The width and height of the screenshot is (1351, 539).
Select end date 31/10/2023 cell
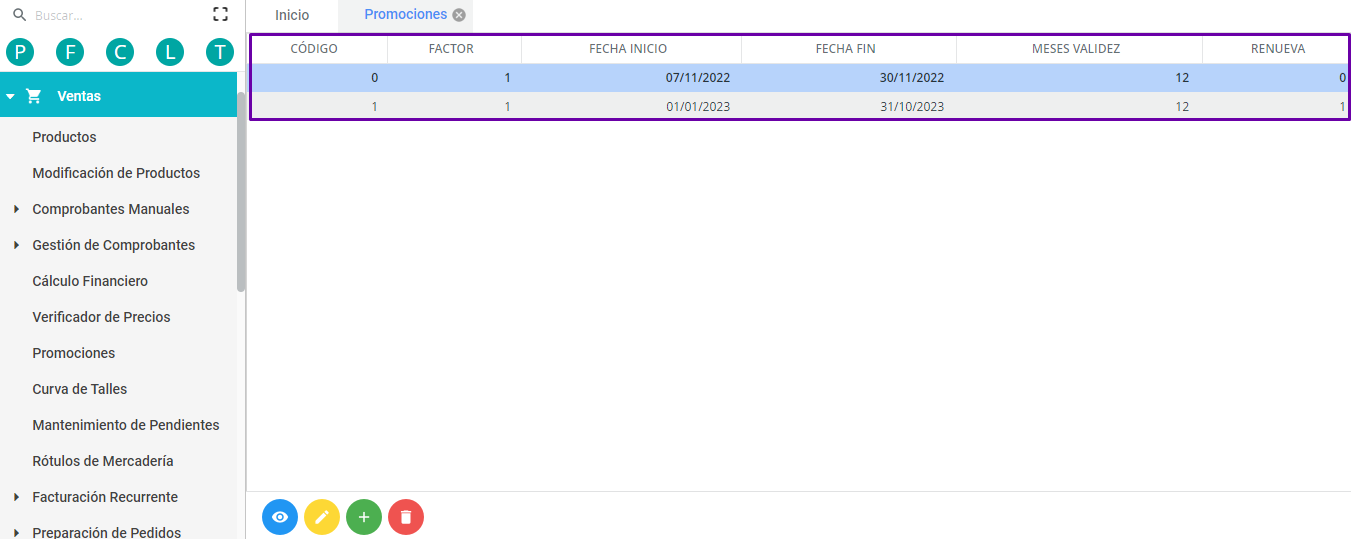[912, 106]
